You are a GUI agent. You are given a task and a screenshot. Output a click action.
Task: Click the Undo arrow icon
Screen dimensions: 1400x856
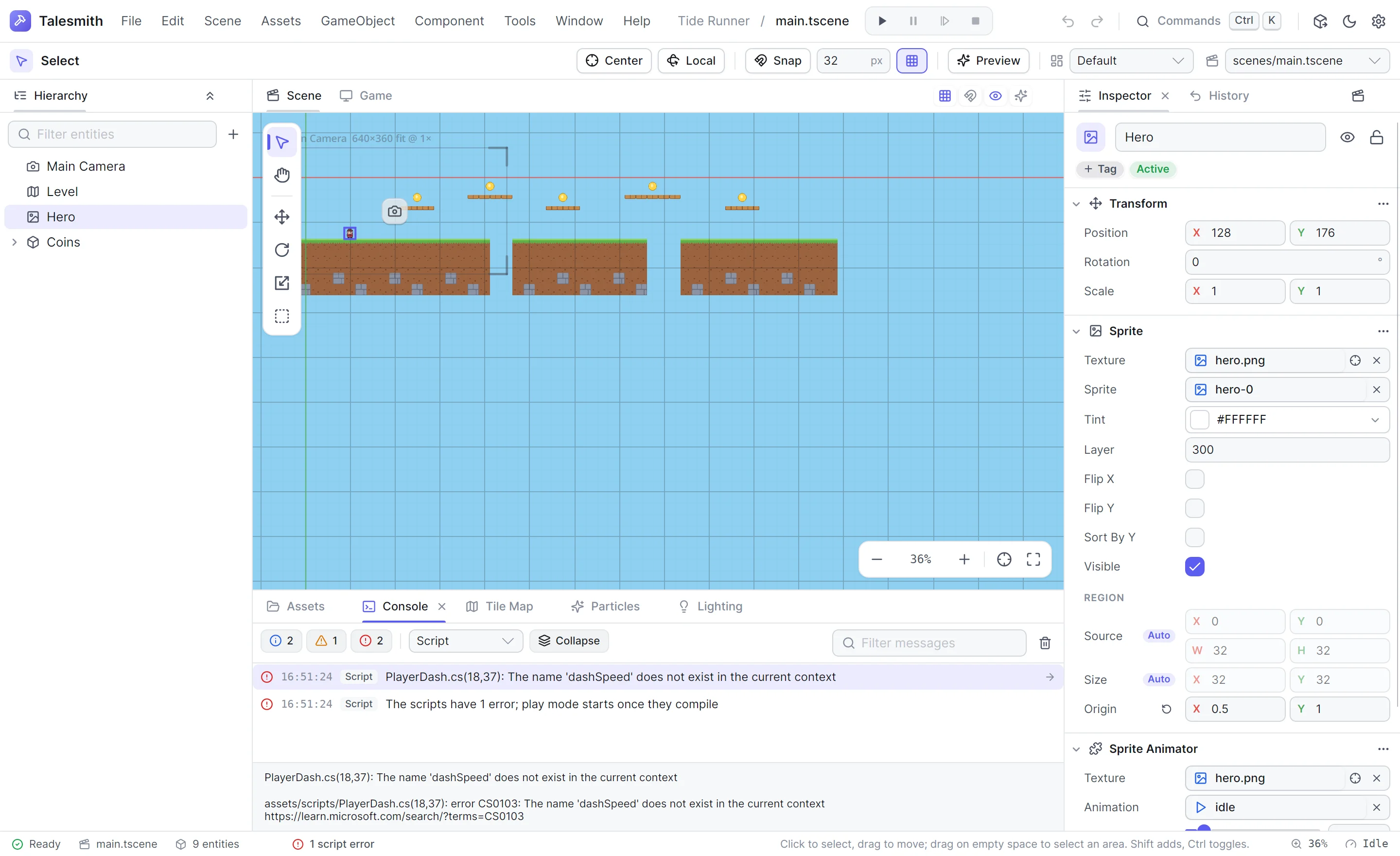pyautogui.click(x=1067, y=21)
